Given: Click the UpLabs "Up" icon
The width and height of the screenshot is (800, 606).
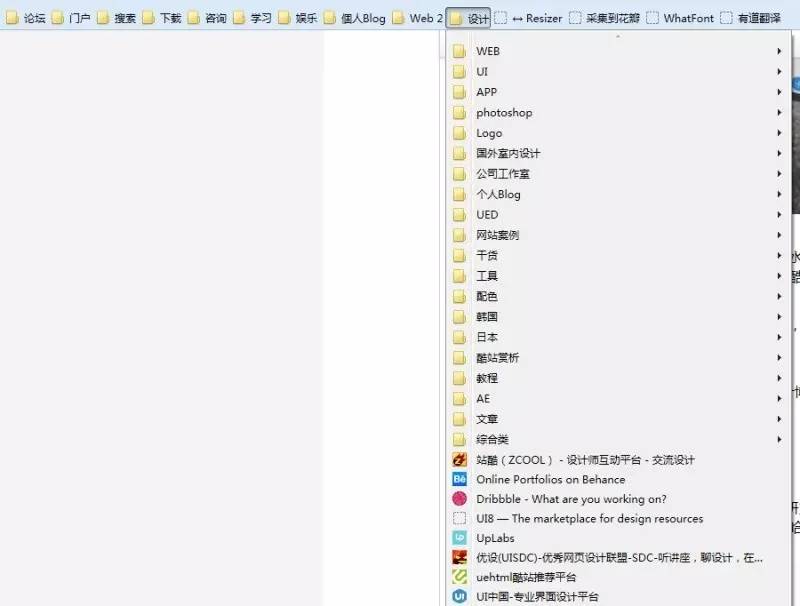Looking at the screenshot, I should (x=458, y=538).
